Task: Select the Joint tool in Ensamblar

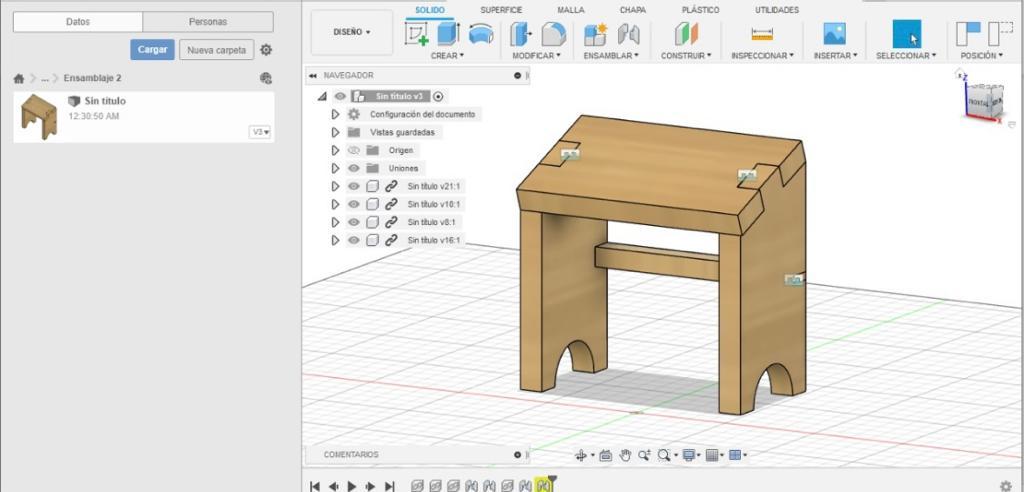Action: click(x=628, y=34)
